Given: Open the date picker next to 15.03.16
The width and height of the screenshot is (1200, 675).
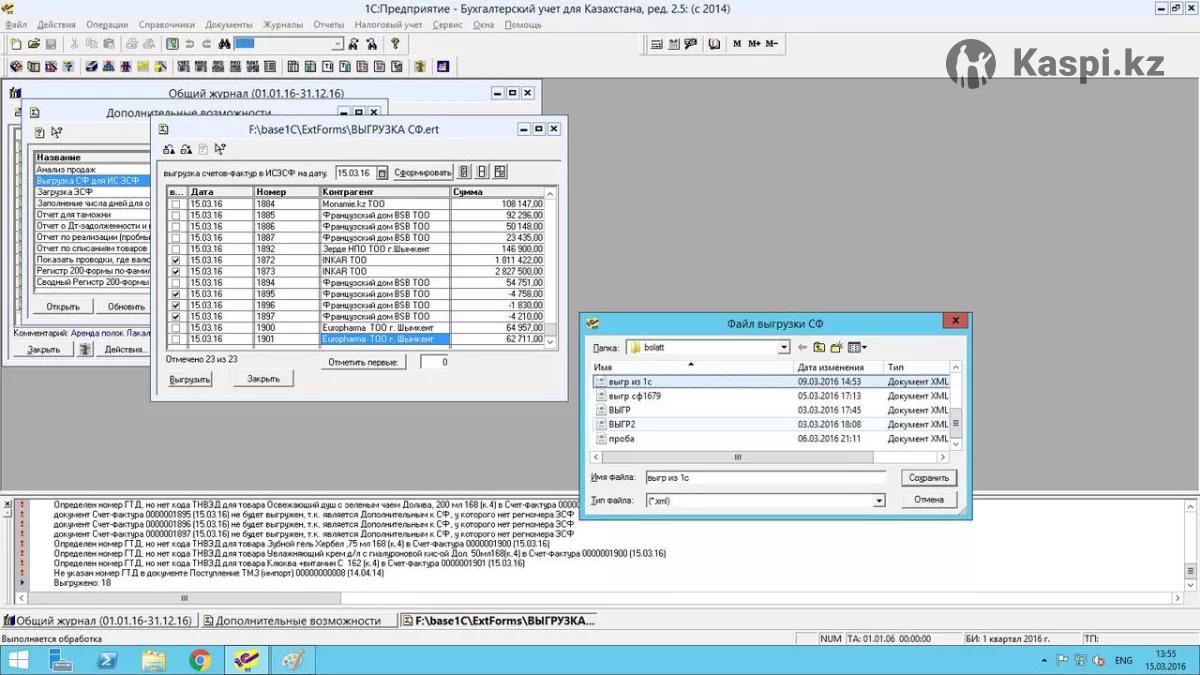Looking at the screenshot, I should 382,173.
